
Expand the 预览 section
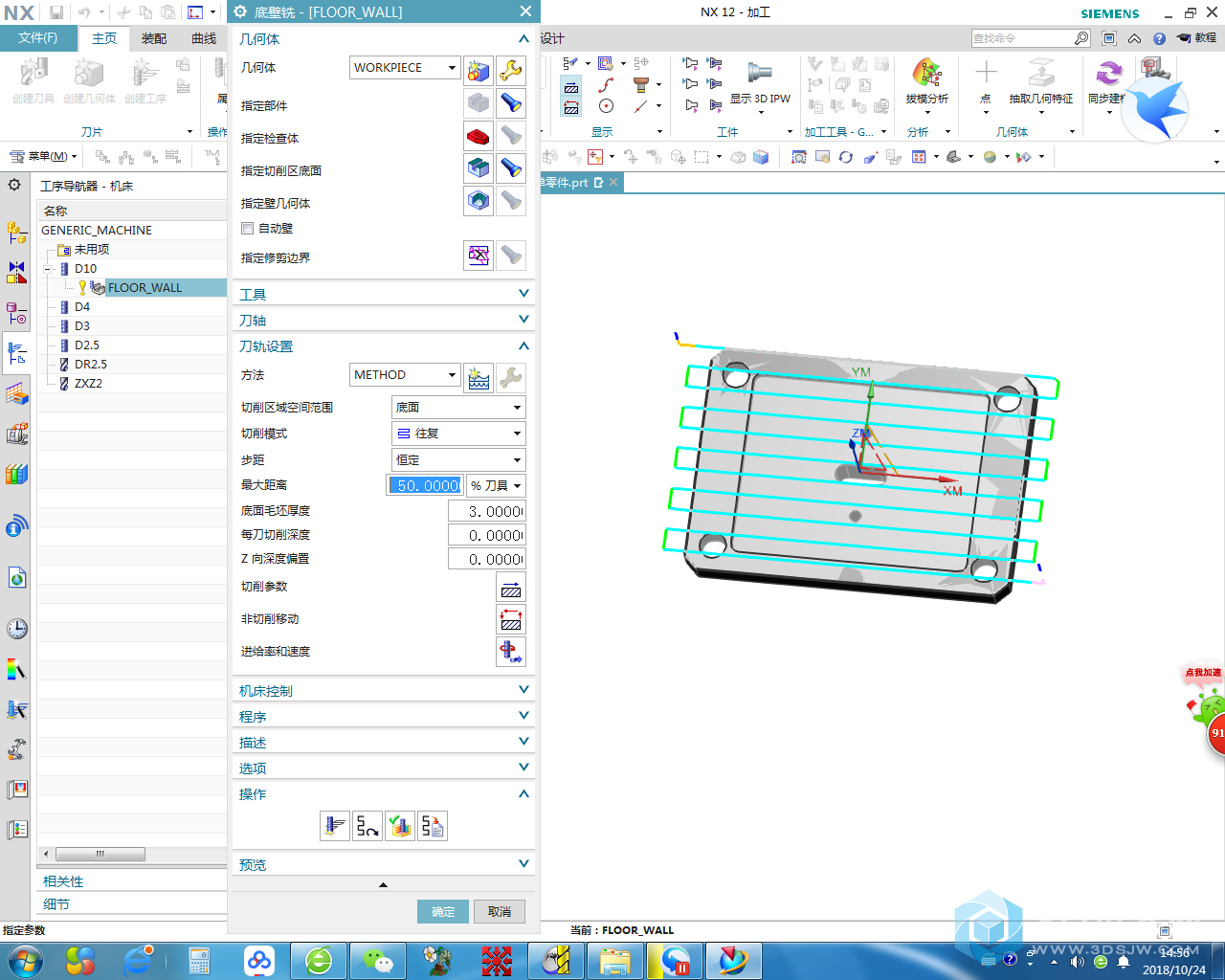click(384, 864)
